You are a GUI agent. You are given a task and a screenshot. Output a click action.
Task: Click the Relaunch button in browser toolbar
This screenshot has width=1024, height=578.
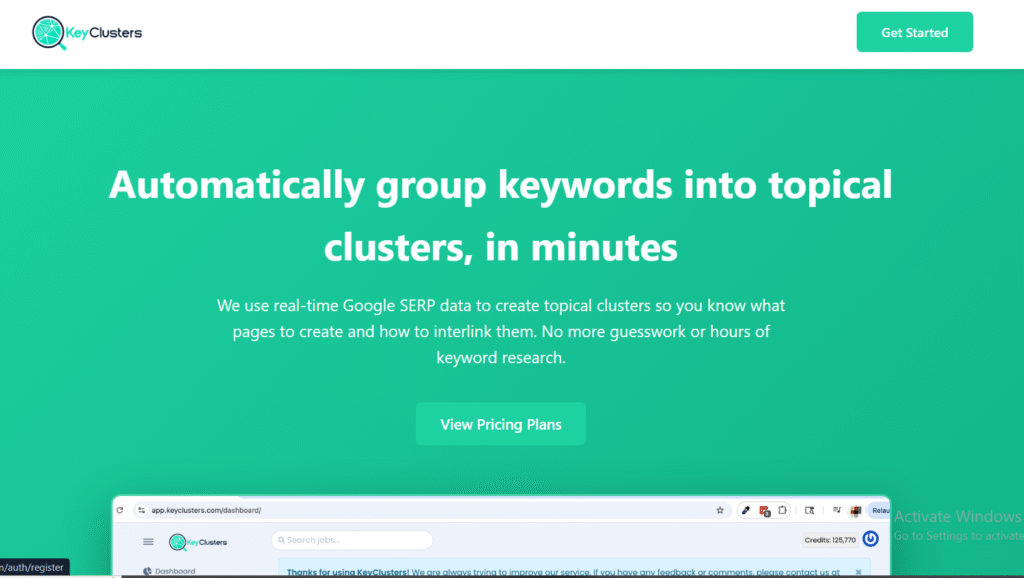880,510
